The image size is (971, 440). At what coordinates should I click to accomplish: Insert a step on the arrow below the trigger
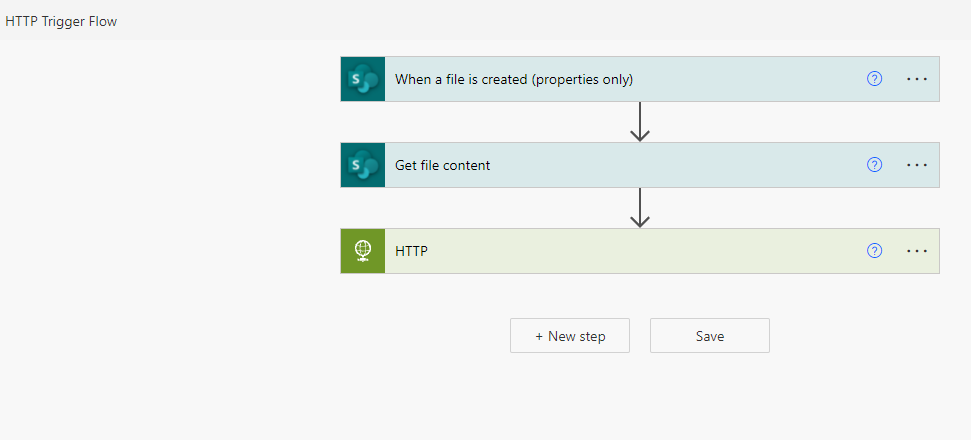tap(640, 122)
